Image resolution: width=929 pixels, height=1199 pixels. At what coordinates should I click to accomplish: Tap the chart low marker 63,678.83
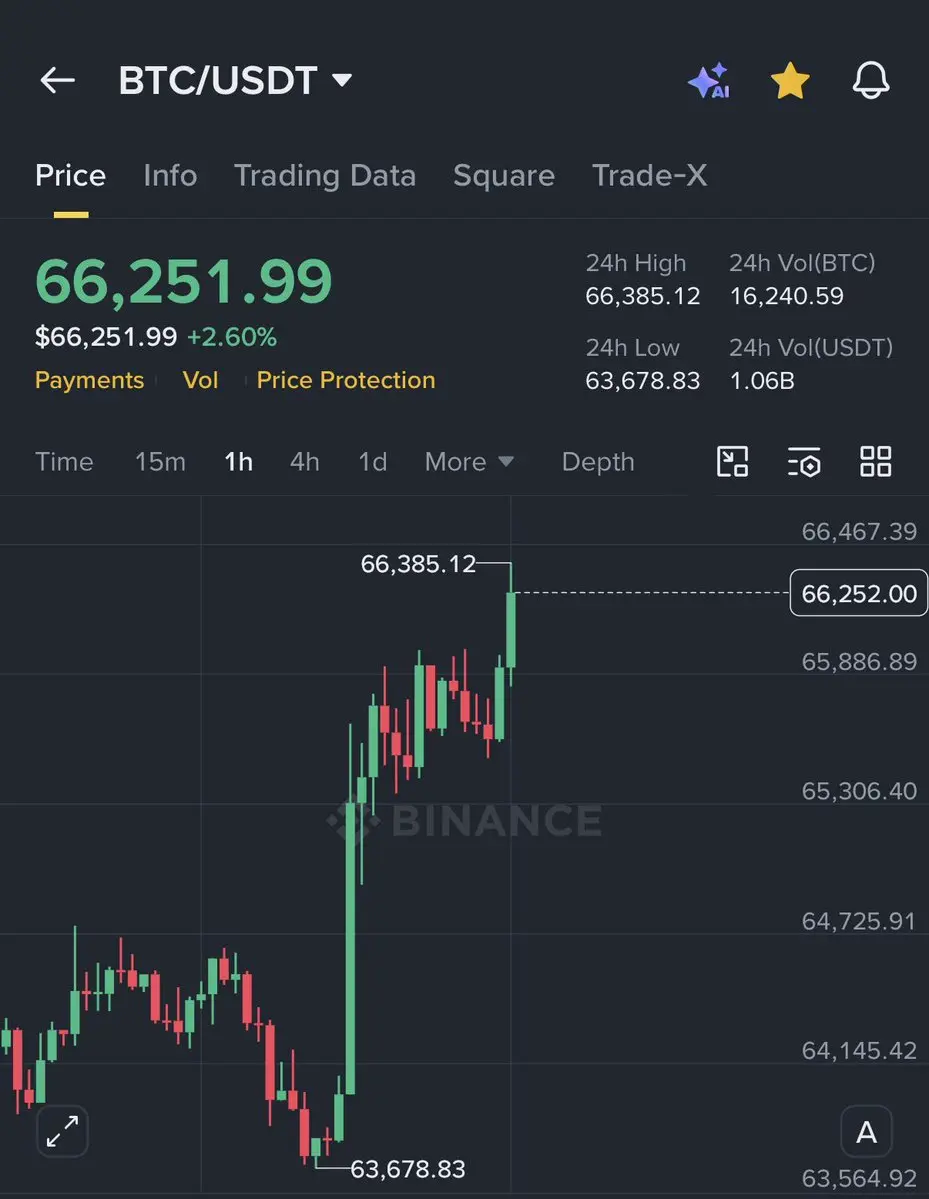408,1169
